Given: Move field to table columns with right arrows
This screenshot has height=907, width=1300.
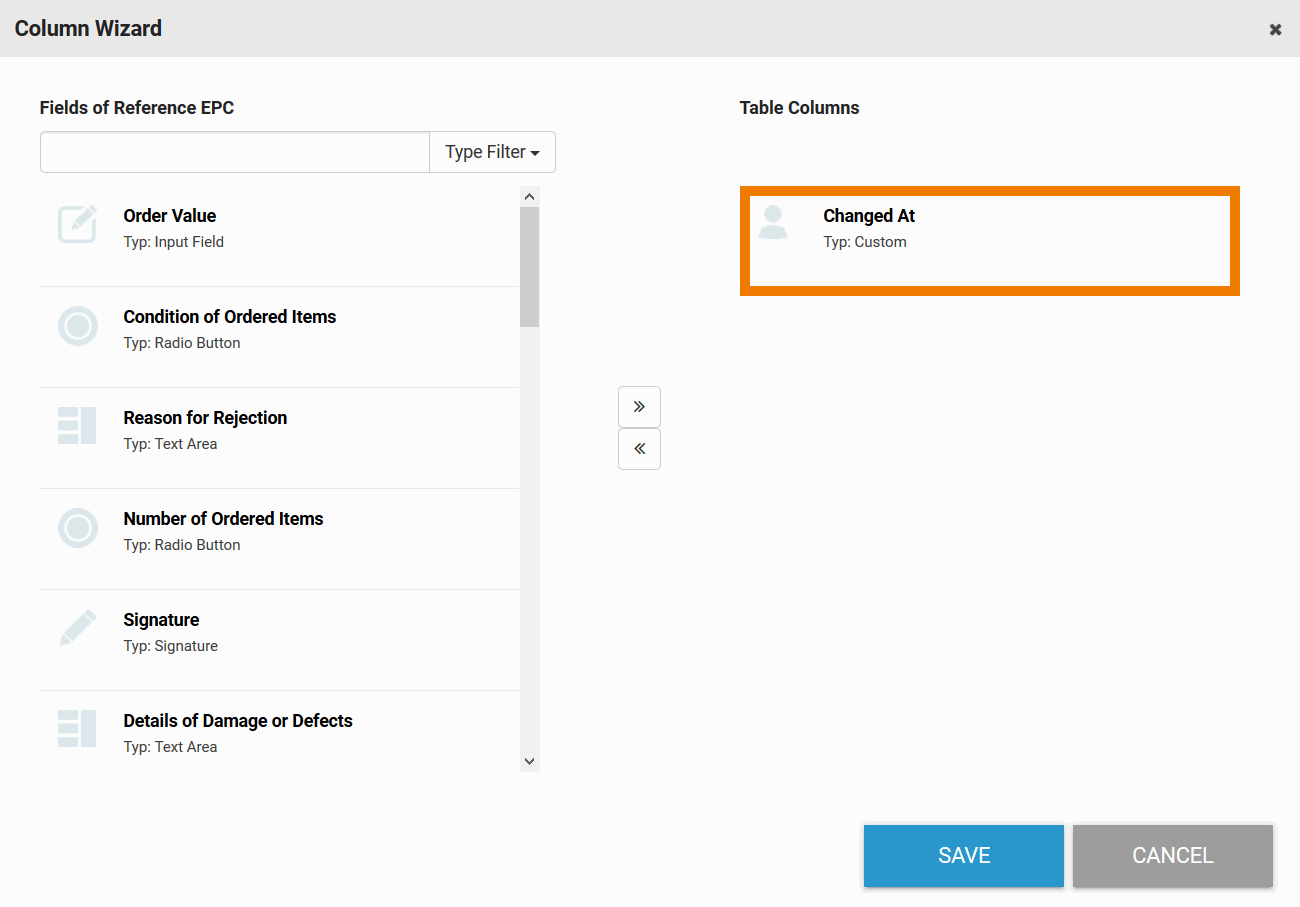Looking at the screenshot, I should click(x=639, y=407).
